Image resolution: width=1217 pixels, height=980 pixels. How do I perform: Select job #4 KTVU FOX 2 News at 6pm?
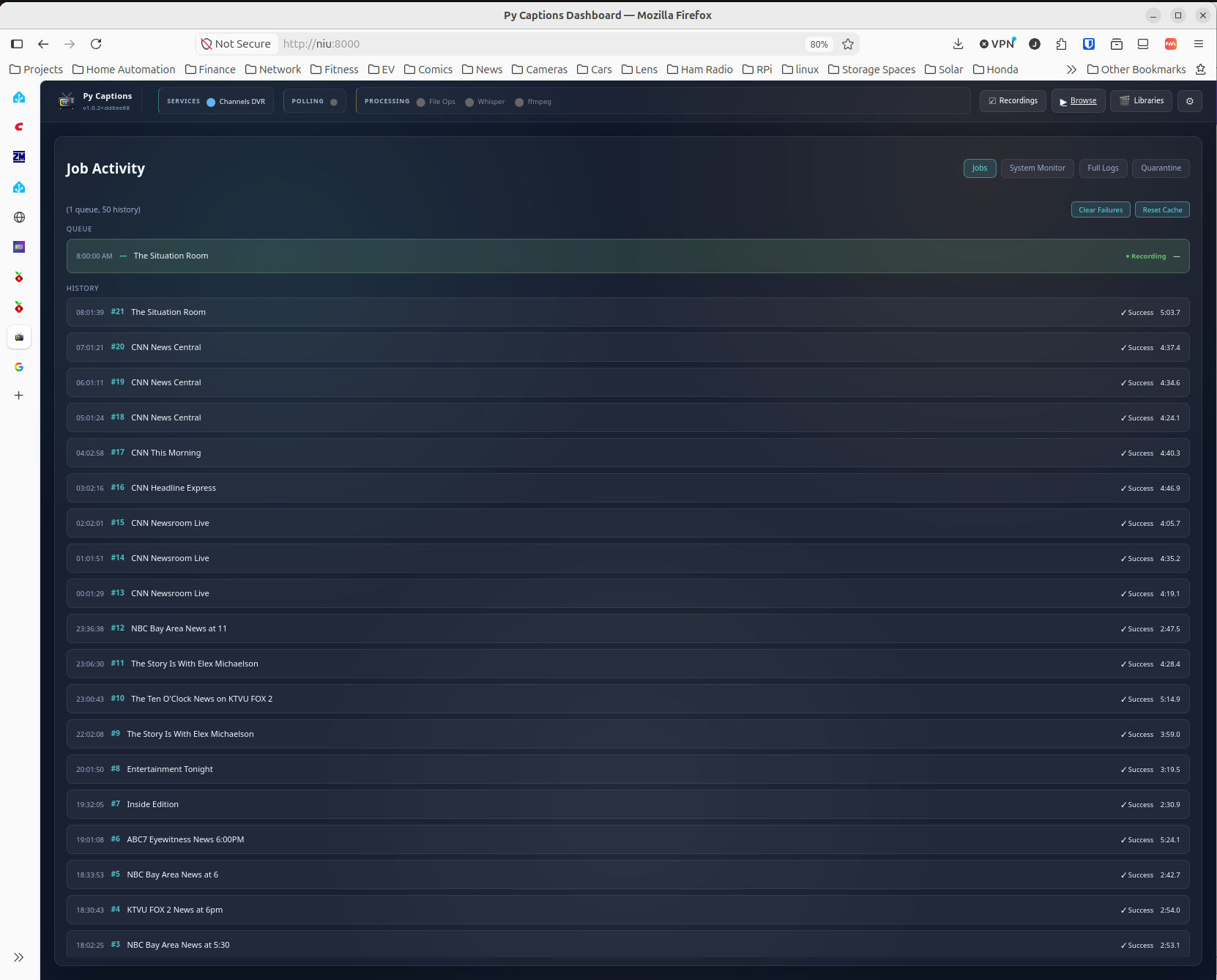[628, 910]
